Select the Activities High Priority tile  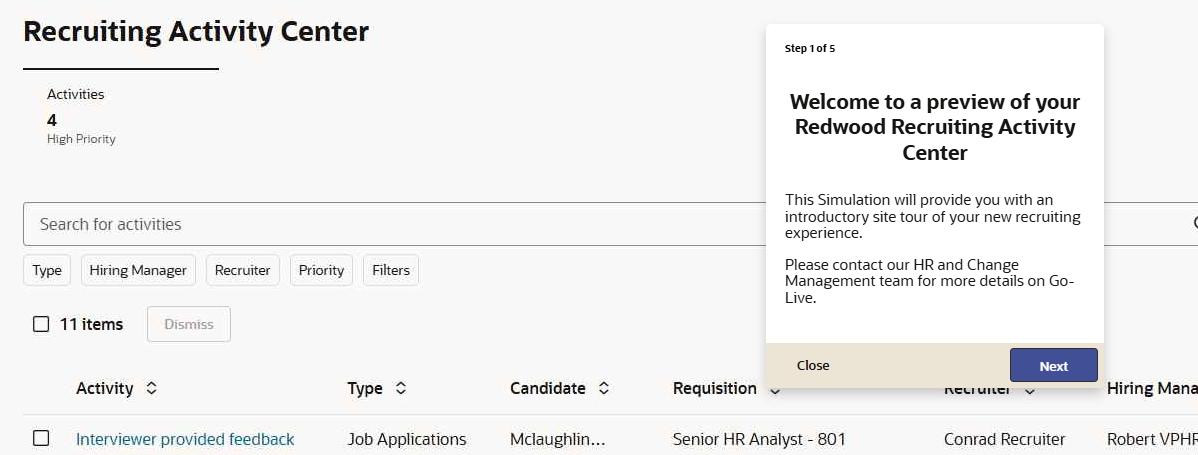click(x=80, y=116)
